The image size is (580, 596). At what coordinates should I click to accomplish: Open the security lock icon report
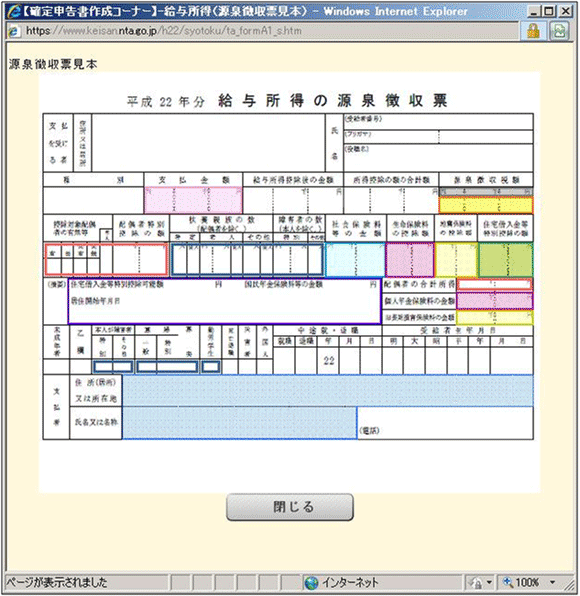533,31
